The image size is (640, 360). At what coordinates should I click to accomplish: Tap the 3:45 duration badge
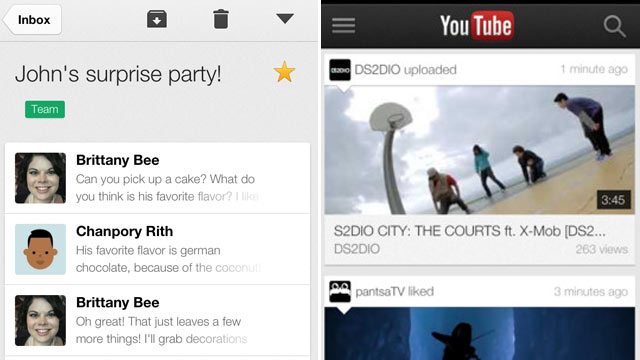point(613,200)
